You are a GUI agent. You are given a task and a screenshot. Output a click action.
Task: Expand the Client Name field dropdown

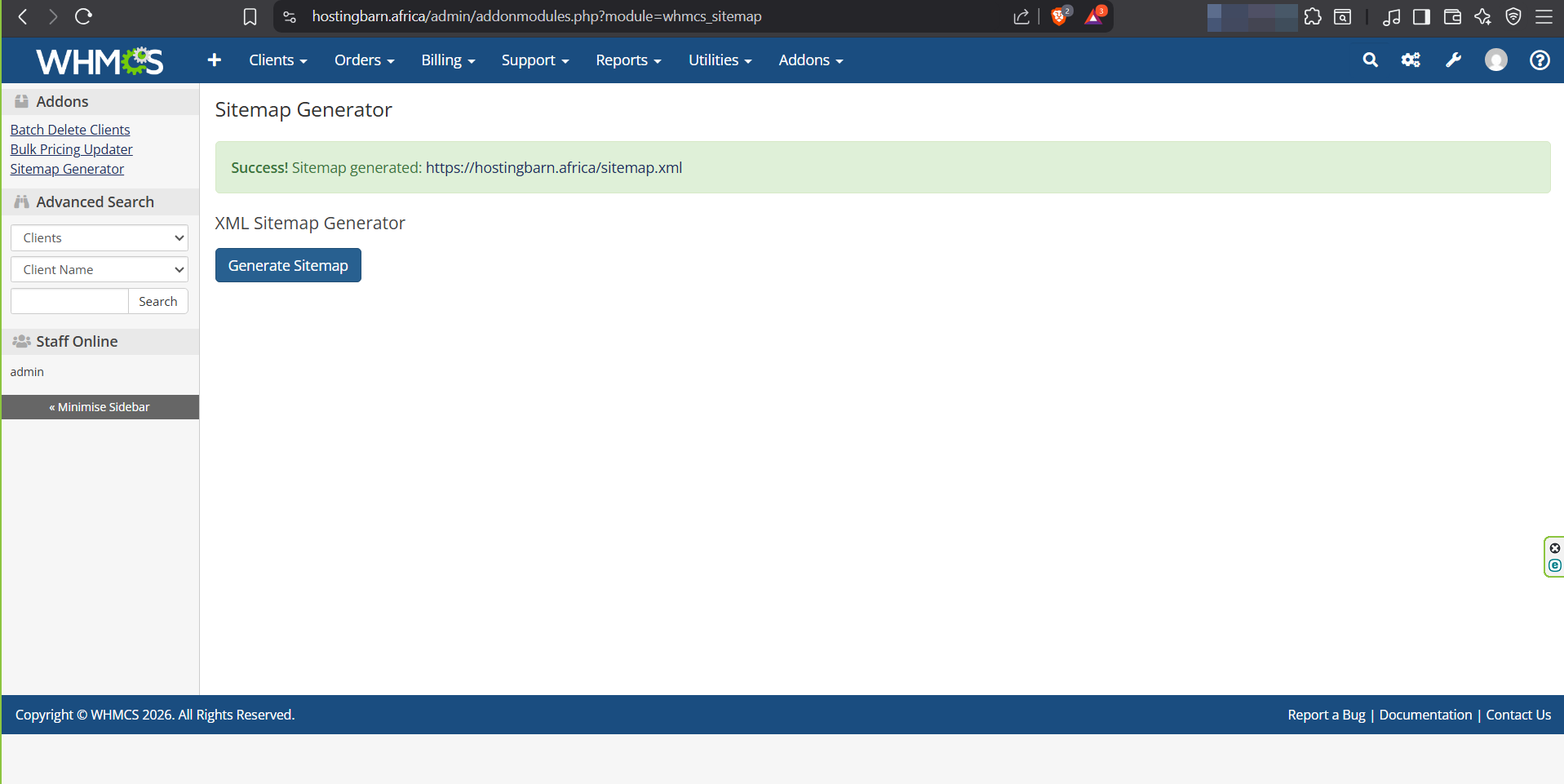coord(100,270)
